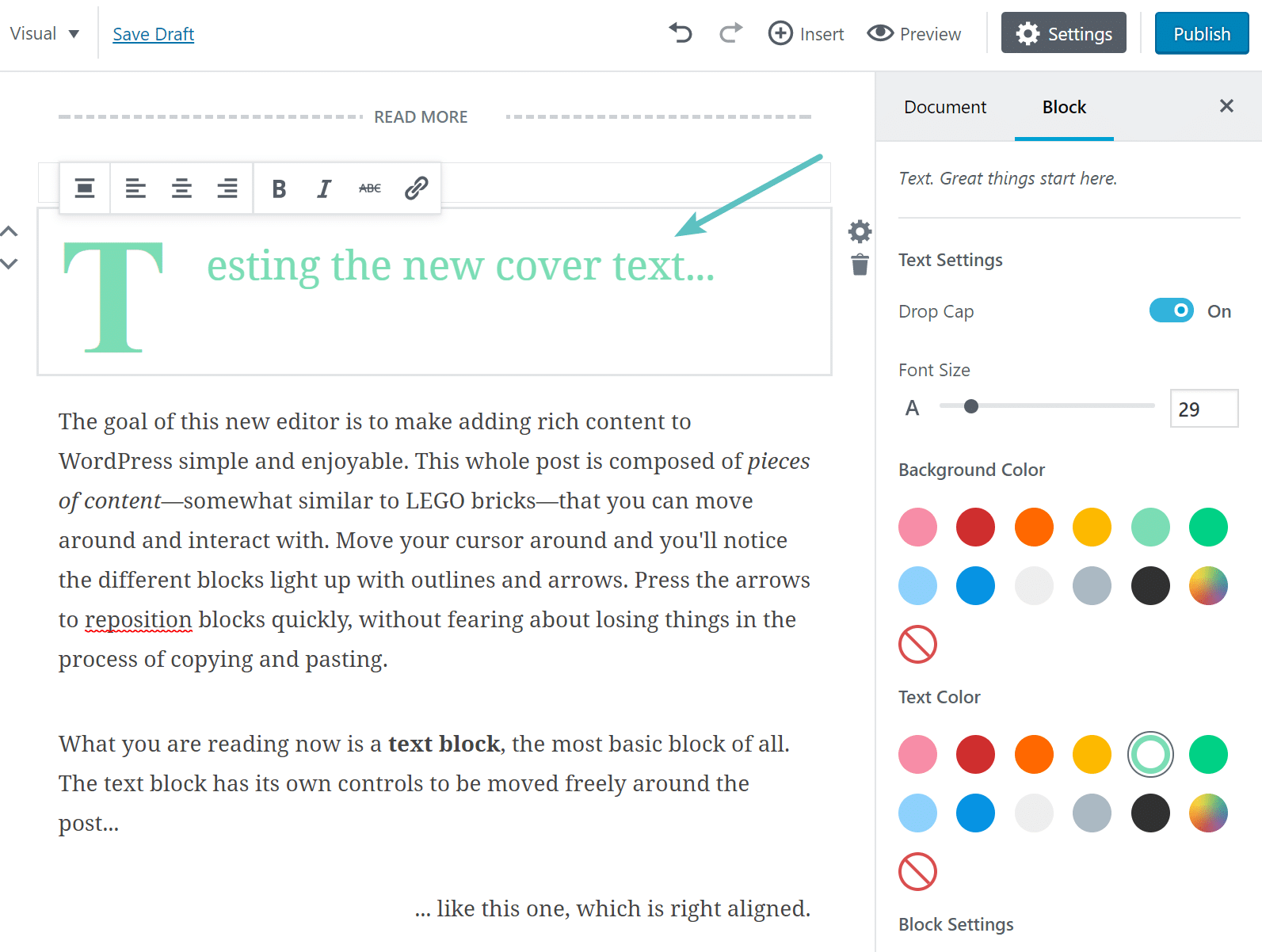
Task: Open block settings gear beside the block
Action: 860,231
